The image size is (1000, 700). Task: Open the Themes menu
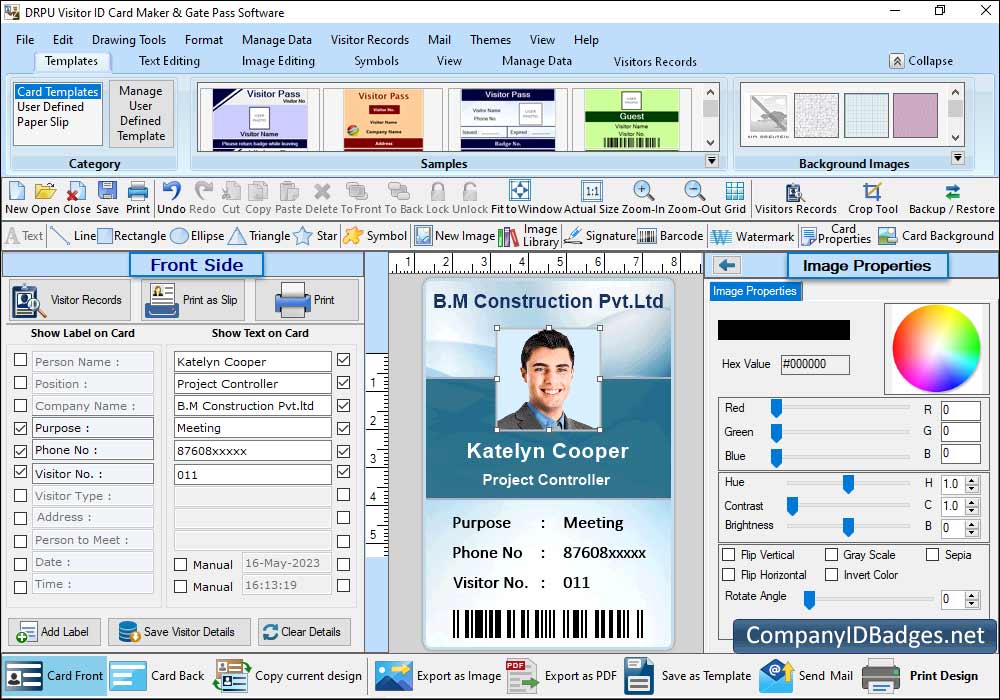point(490,40)
